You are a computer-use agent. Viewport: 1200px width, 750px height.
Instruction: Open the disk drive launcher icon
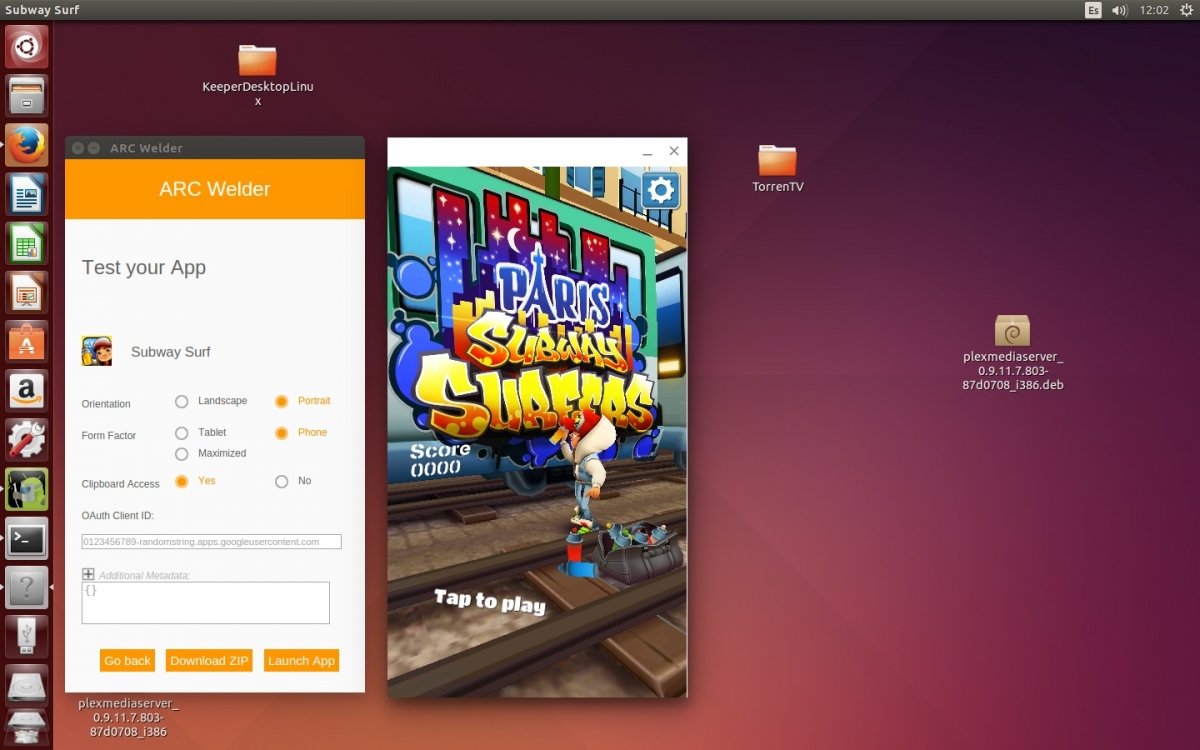[x=27, y=685]
